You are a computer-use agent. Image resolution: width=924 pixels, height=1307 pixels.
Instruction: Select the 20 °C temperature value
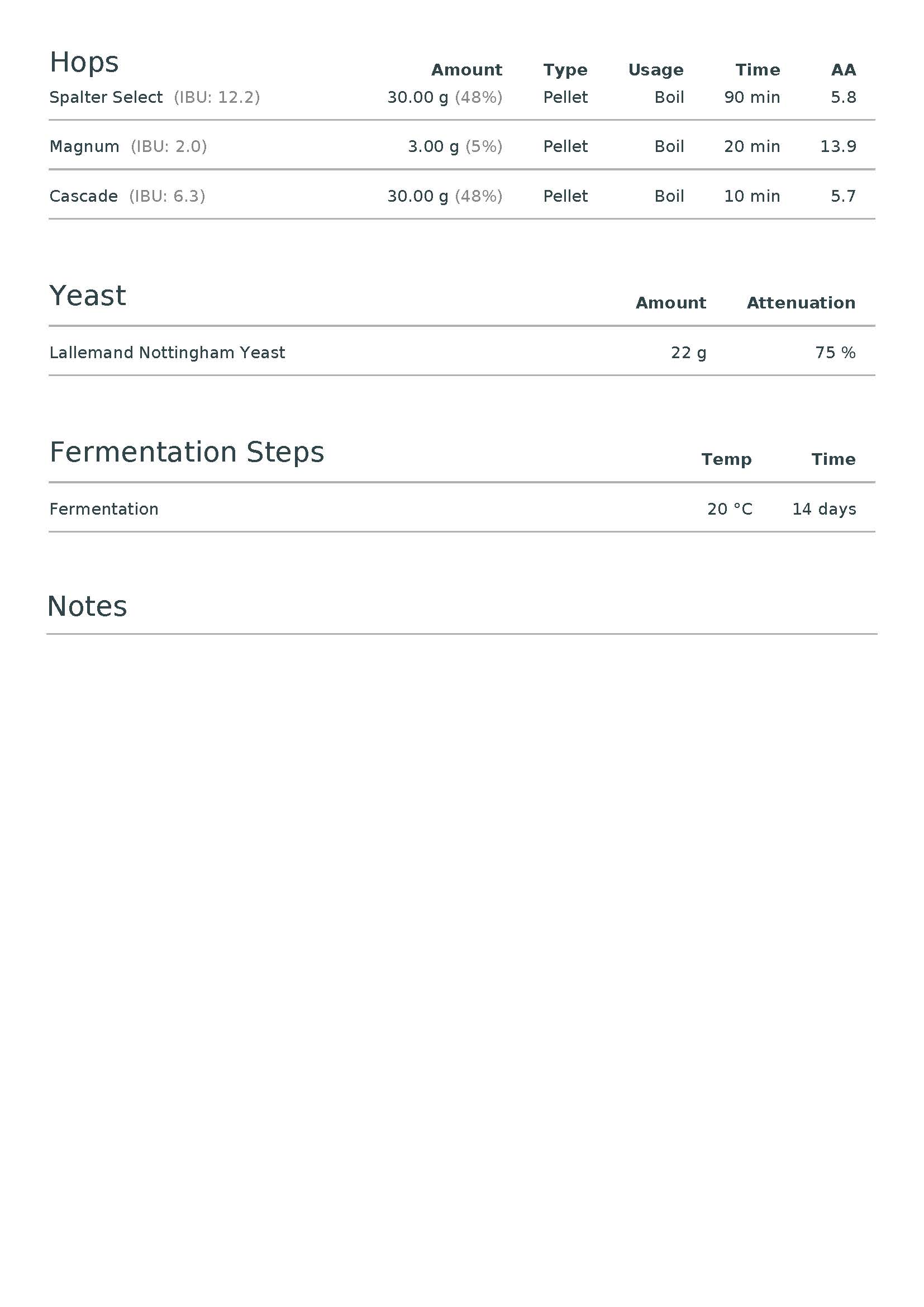click(x=730, y=510)
